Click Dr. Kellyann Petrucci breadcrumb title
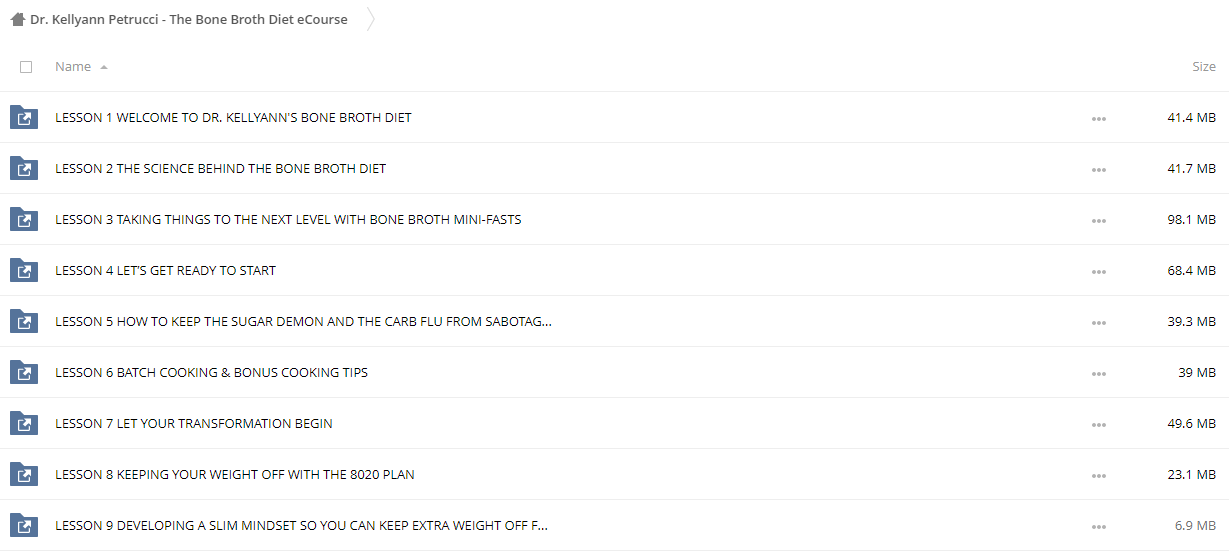Image resolution: width=1229 pixels, height=556 pixels. click(x=189, y=19)
